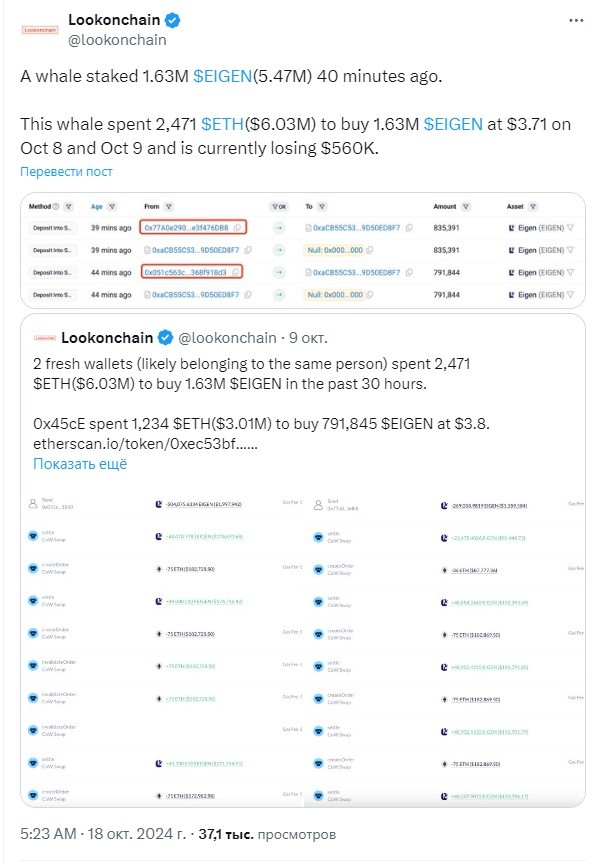Click the blue verified badge beside Lookonchain
Viewport: 600px width, 863px height.
point(173,20)
